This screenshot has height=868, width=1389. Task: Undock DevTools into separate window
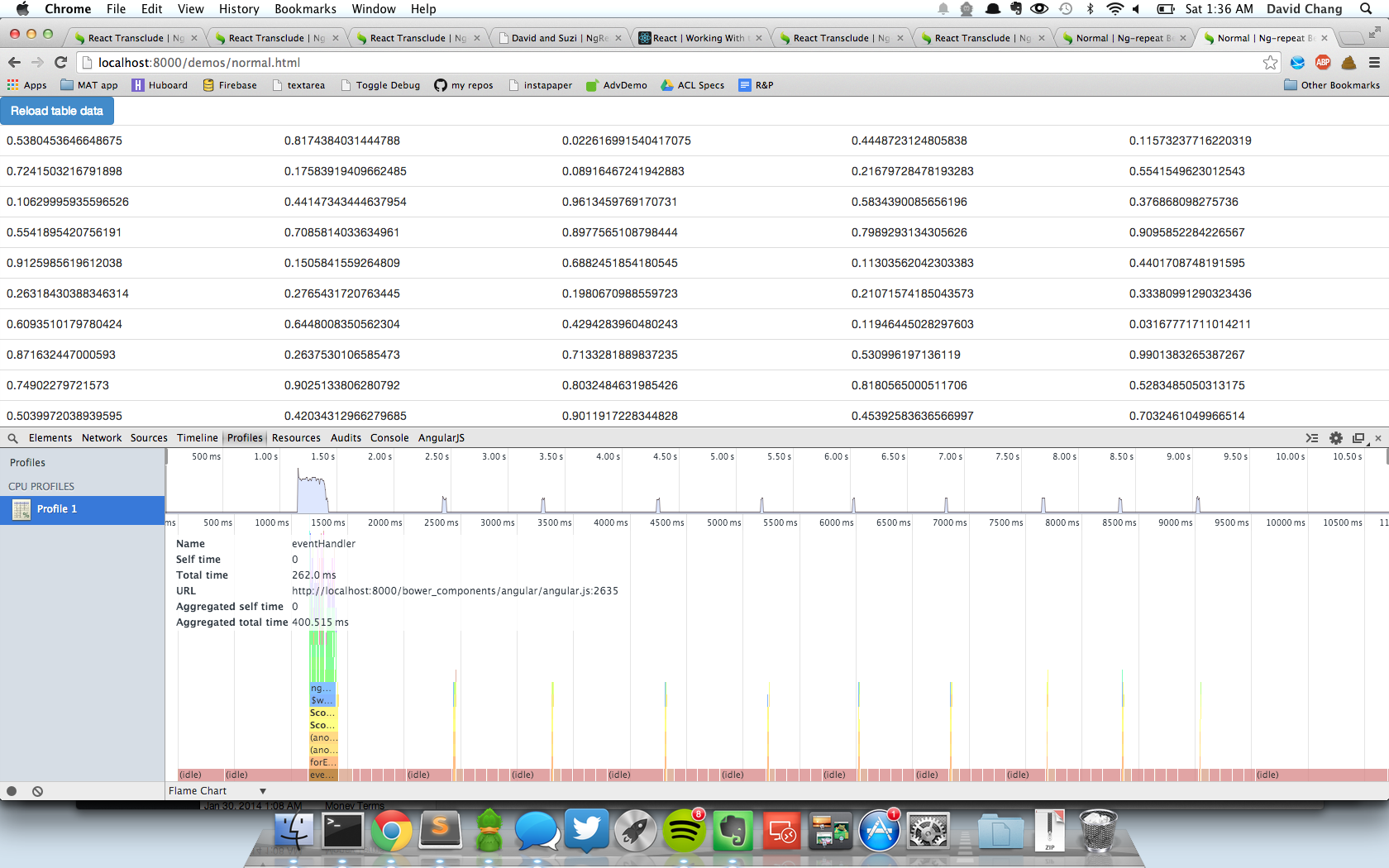point(1358,438)
